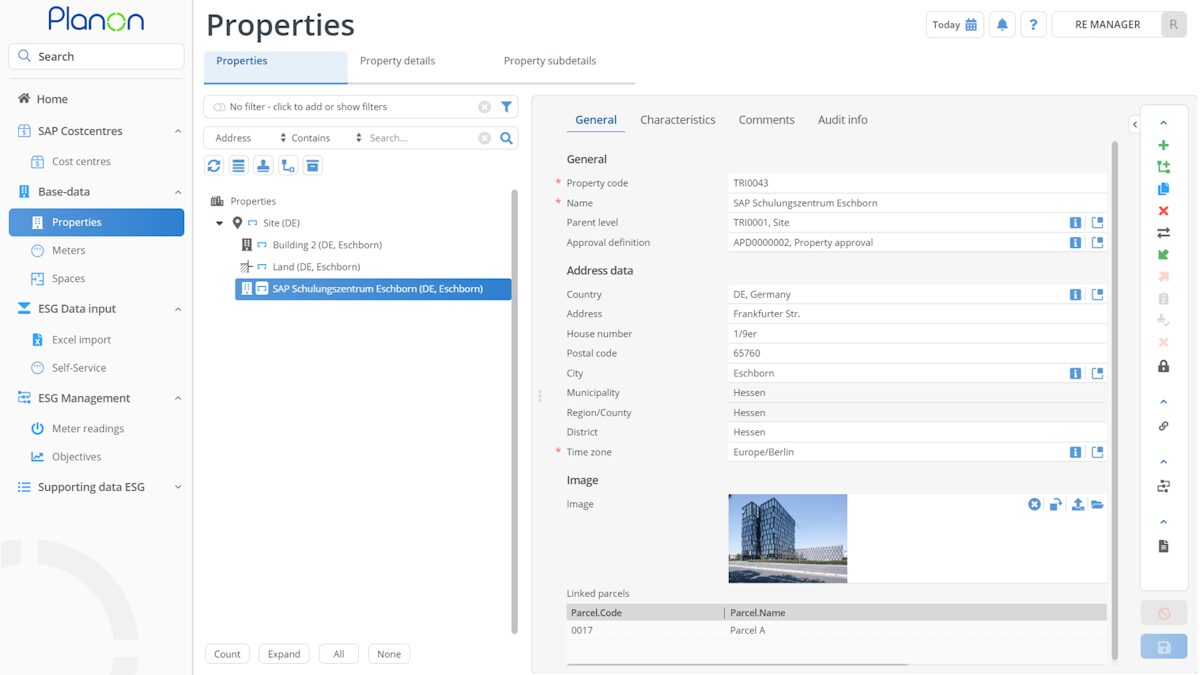
Task: Click the Count button below the tree
Action: click(x=227, y=653)
